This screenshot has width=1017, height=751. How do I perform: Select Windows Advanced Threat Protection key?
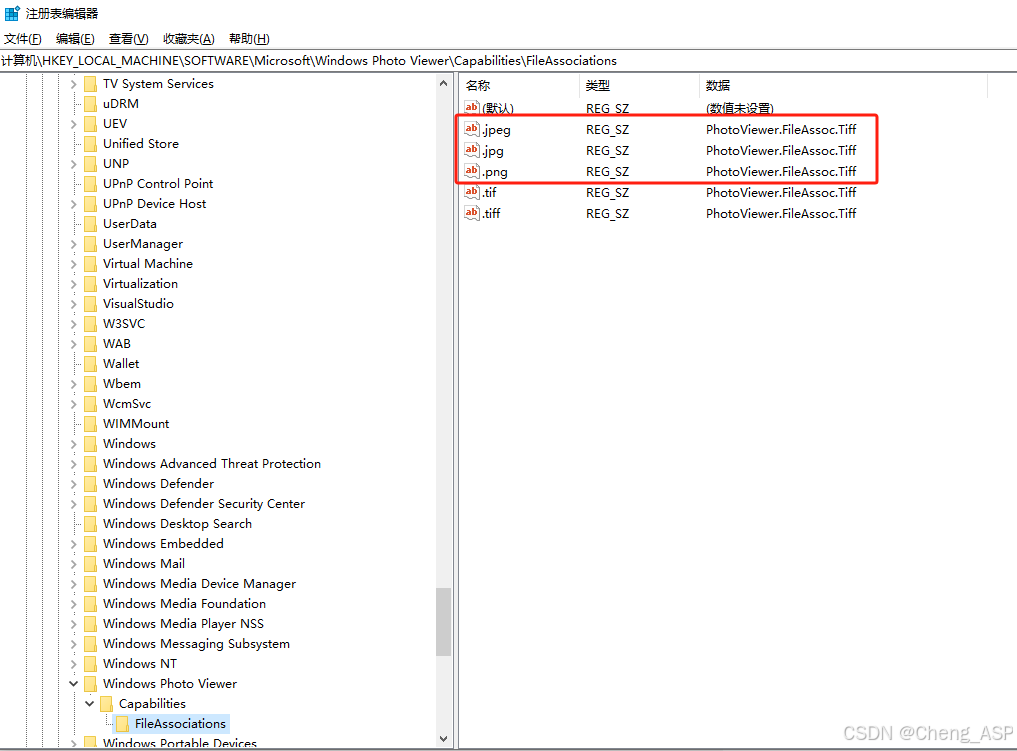click(x=211, y=464)
